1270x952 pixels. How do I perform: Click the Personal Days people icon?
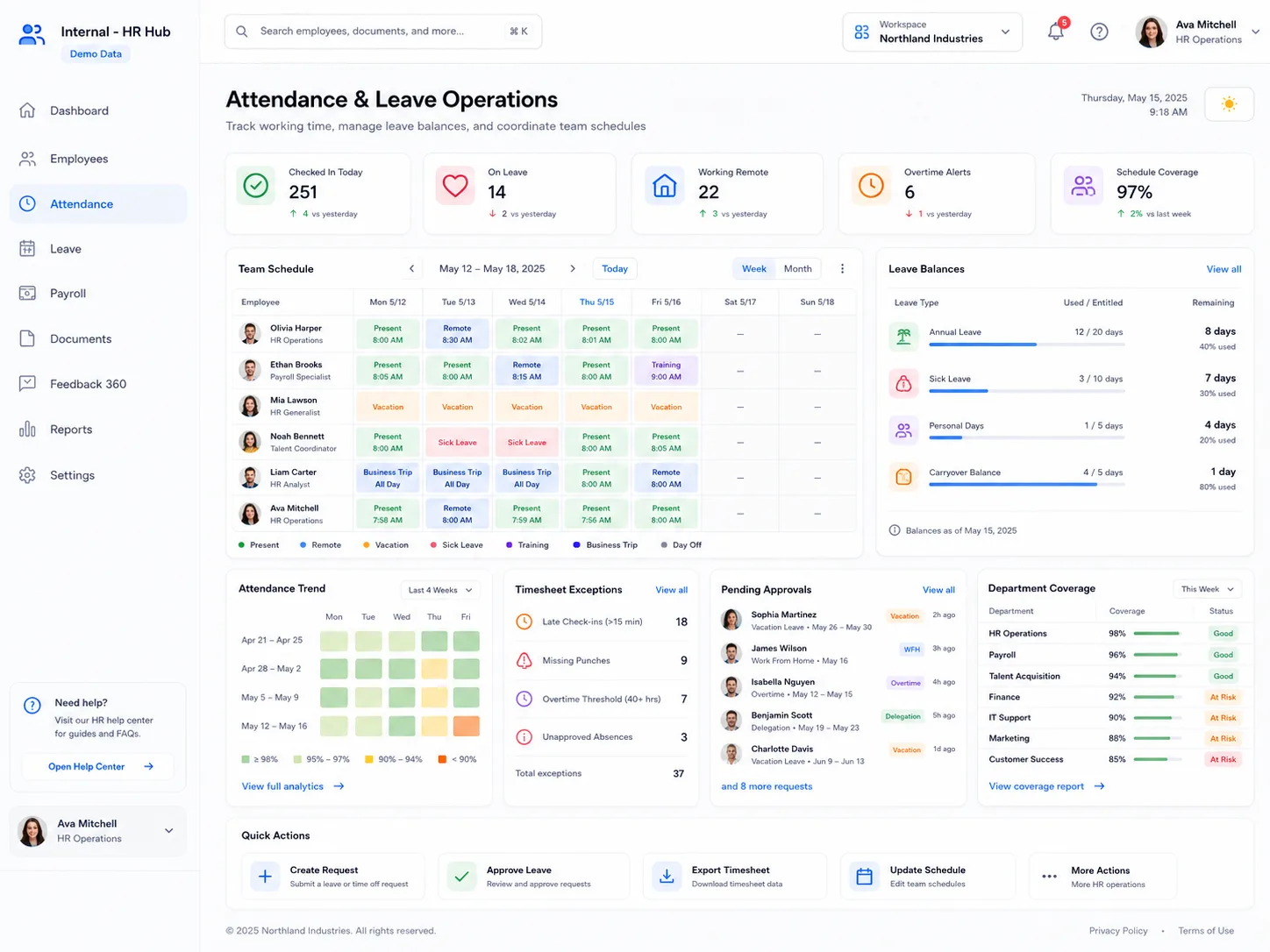[x=903, y=430]
